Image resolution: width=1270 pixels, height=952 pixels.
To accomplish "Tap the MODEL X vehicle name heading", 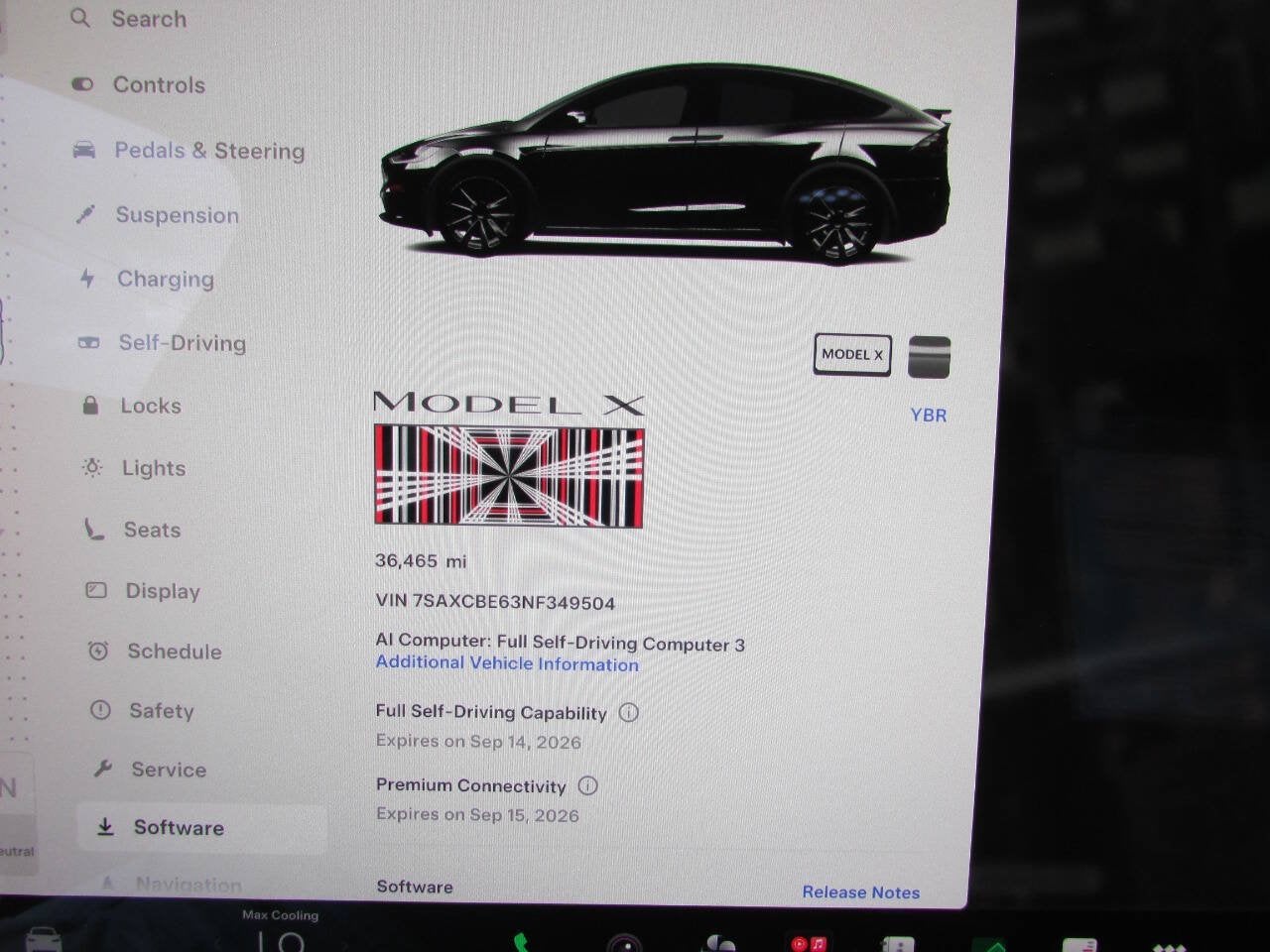I will pyautogui.click(x=508, y=404).
